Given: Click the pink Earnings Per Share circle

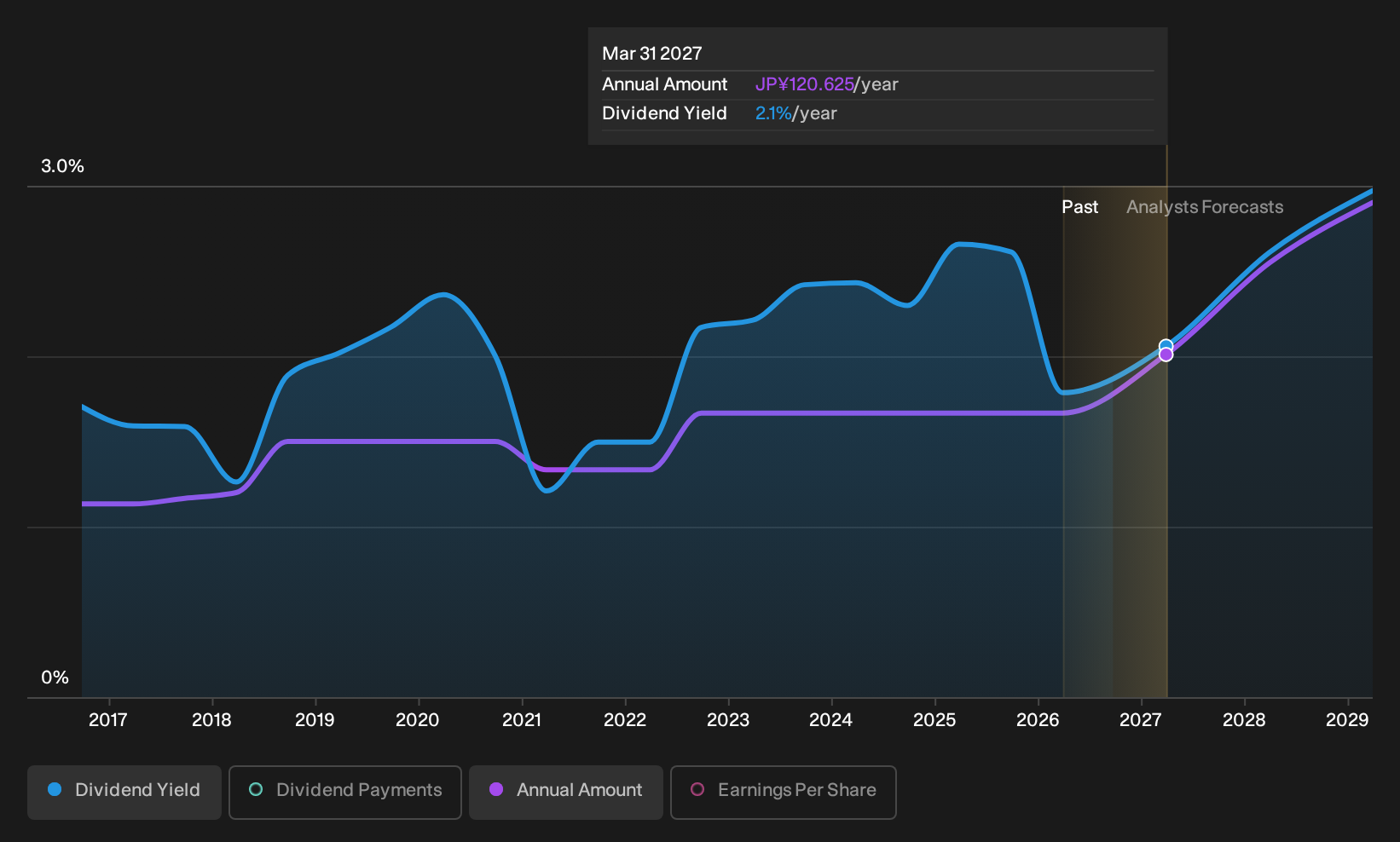Looking at the screenshot, I should click(x=697, y=789).
